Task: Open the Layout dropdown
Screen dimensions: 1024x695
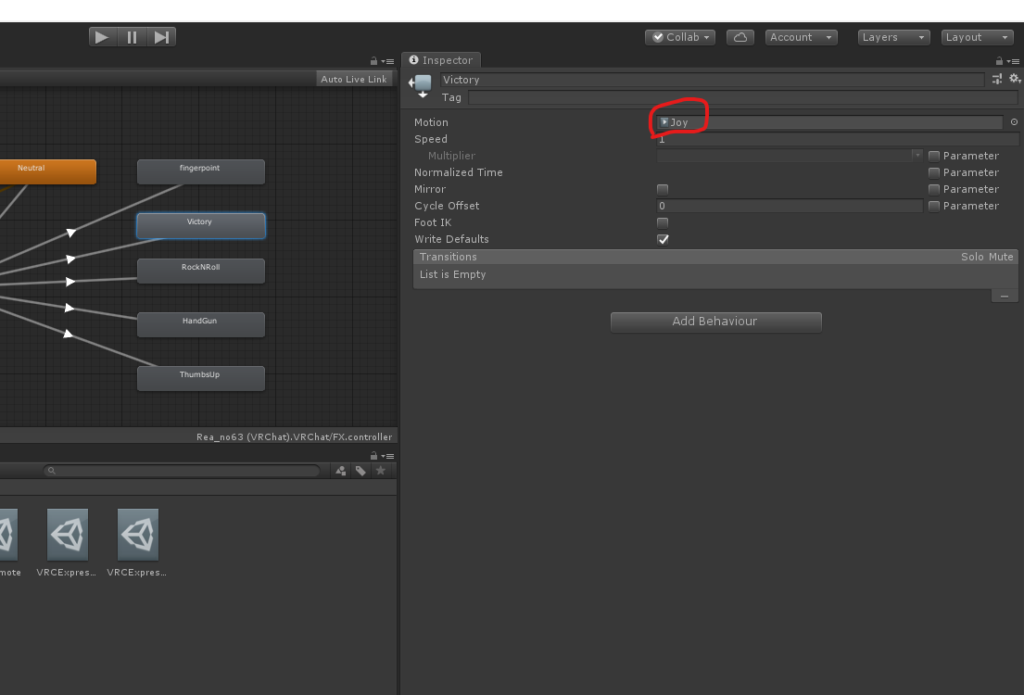Action: pos(977,37)
